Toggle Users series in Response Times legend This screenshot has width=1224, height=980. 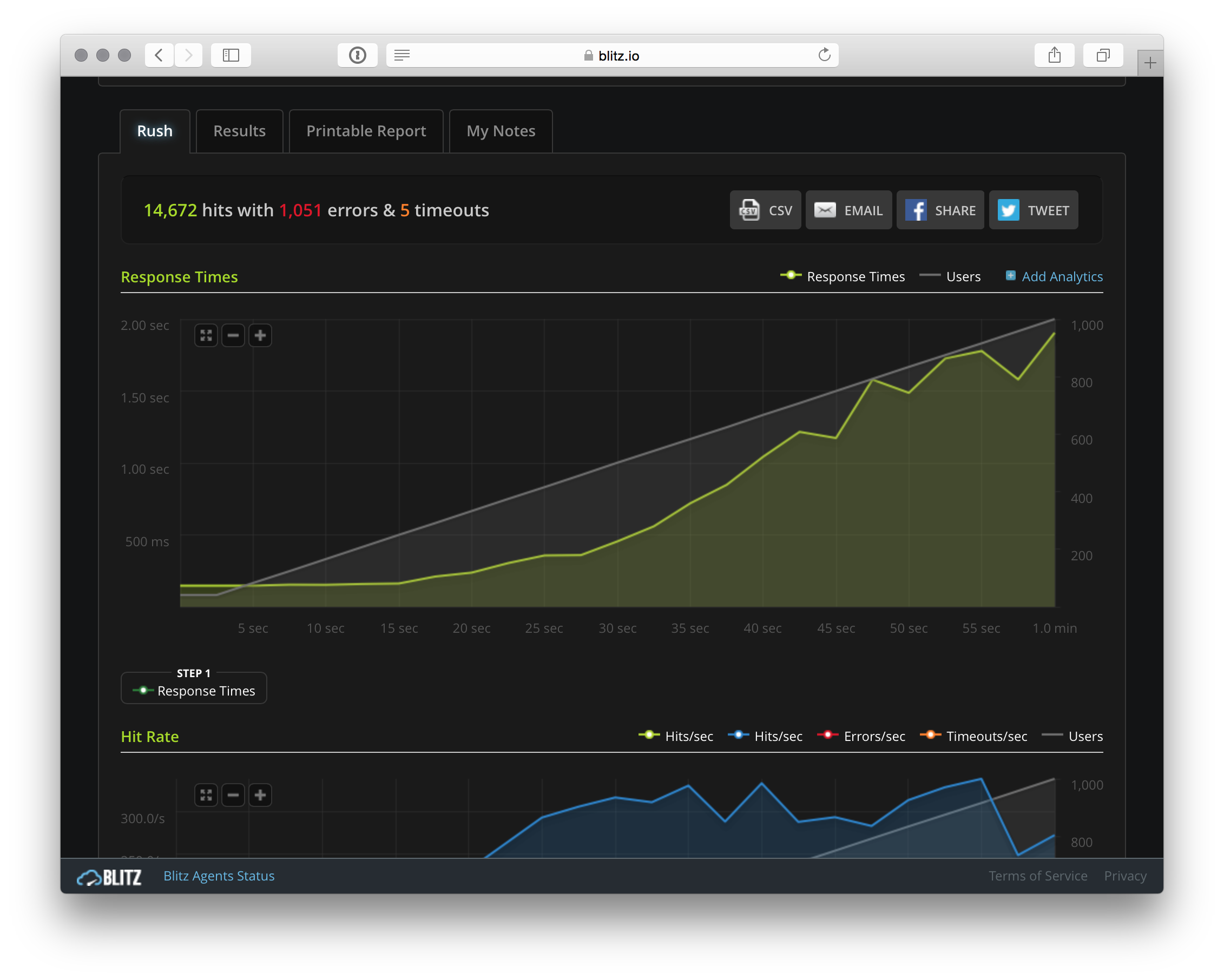tap(950, 276)
